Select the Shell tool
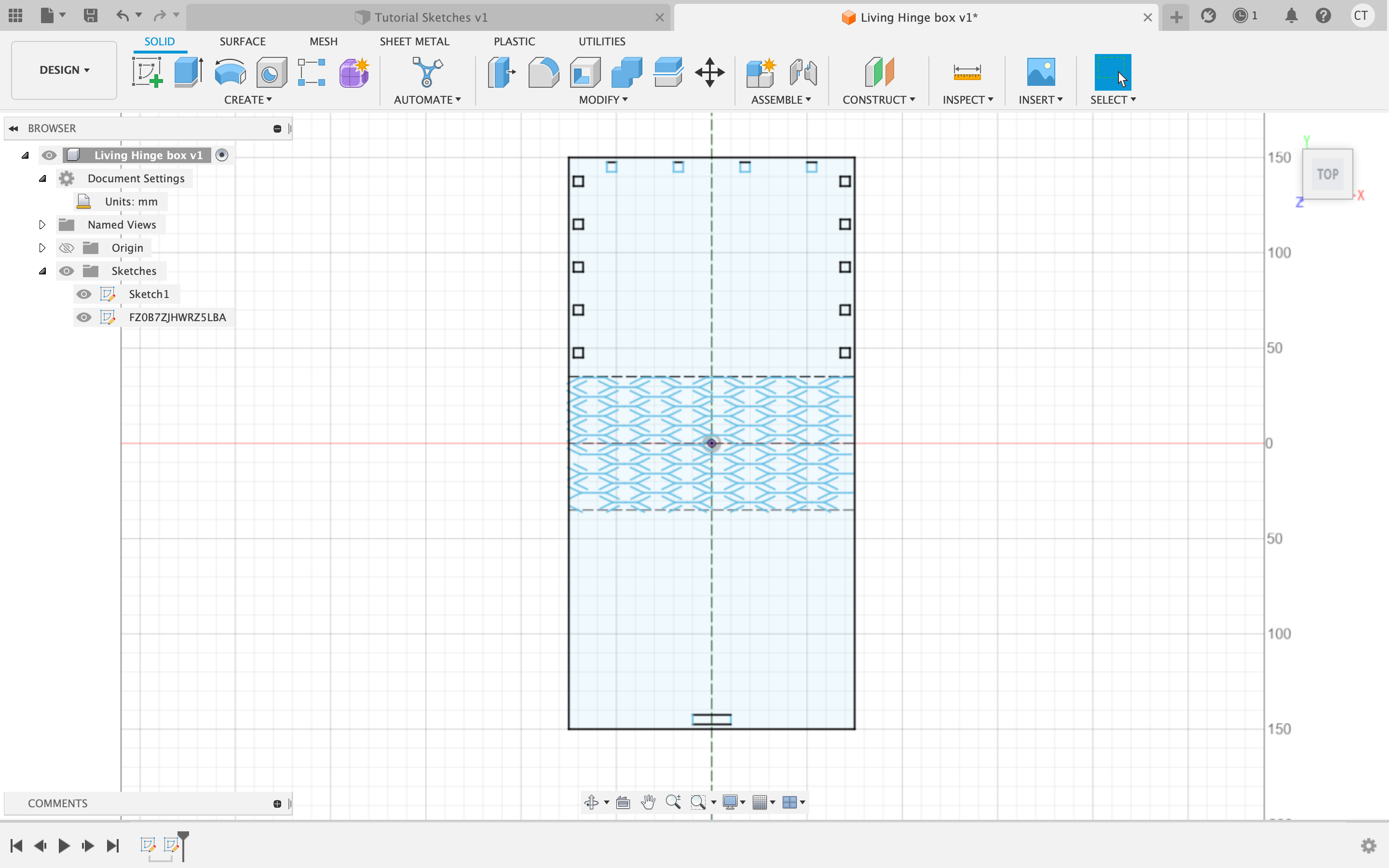Image resolution: width=1389 pixels, height=868 pixels. (x=585, y=72)
